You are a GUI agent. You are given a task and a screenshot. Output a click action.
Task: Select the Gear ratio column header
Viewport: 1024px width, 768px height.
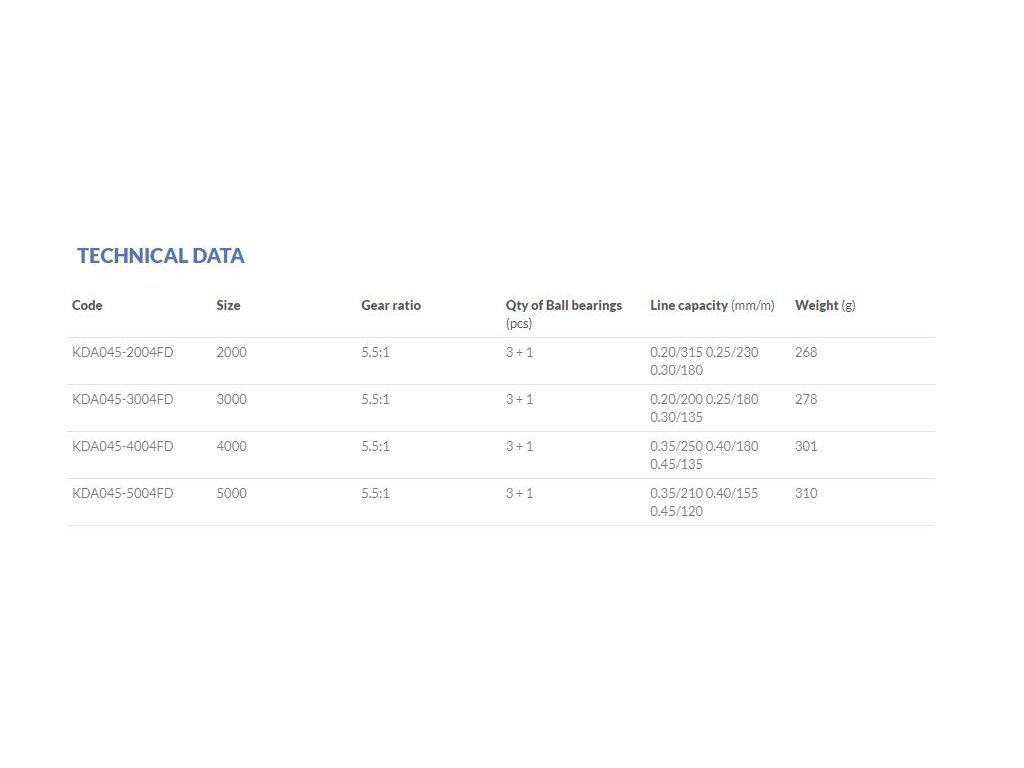click(391, 305)
